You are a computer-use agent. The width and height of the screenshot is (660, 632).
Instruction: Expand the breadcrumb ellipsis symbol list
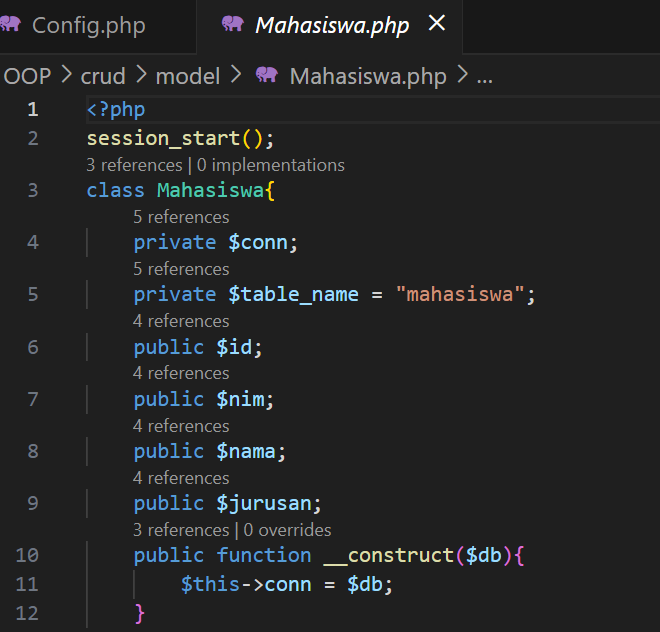point(485,76)
